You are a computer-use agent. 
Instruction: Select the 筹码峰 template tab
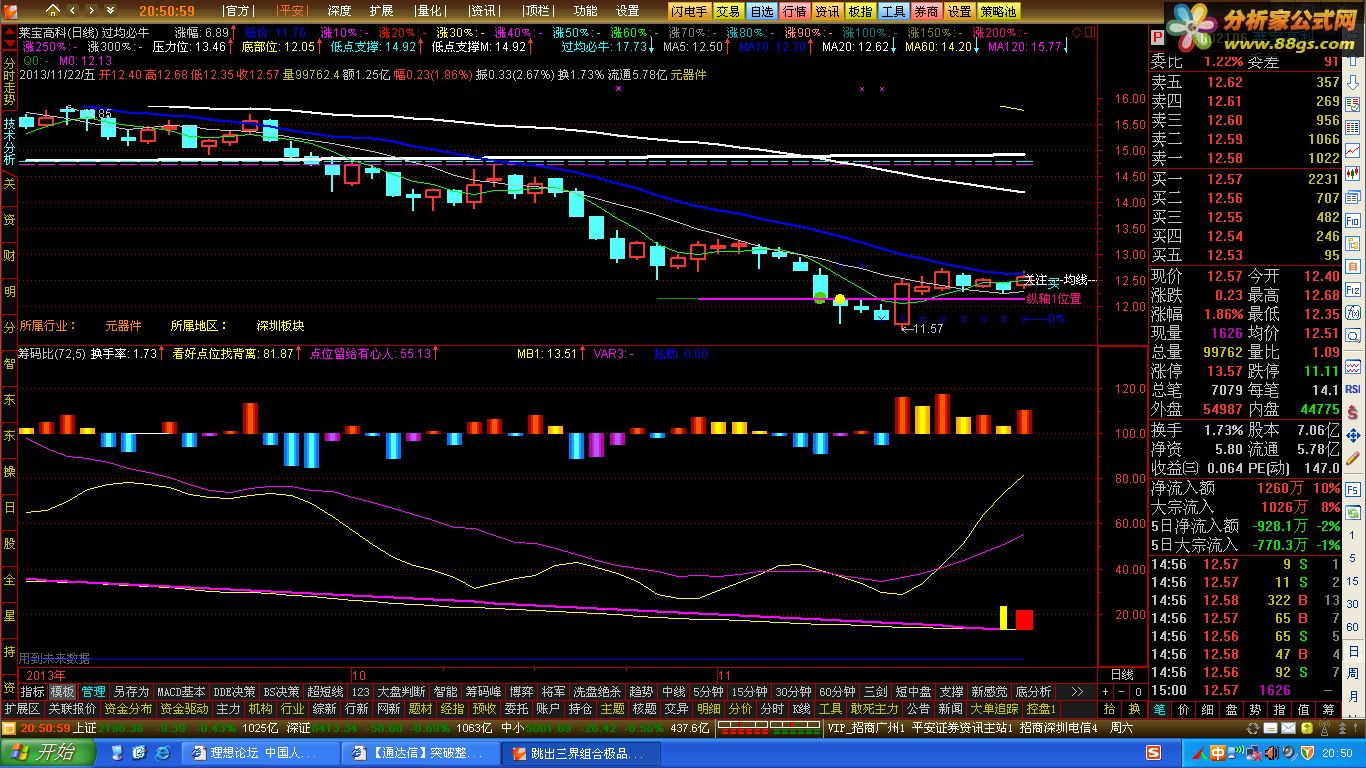tap(483, 691)
